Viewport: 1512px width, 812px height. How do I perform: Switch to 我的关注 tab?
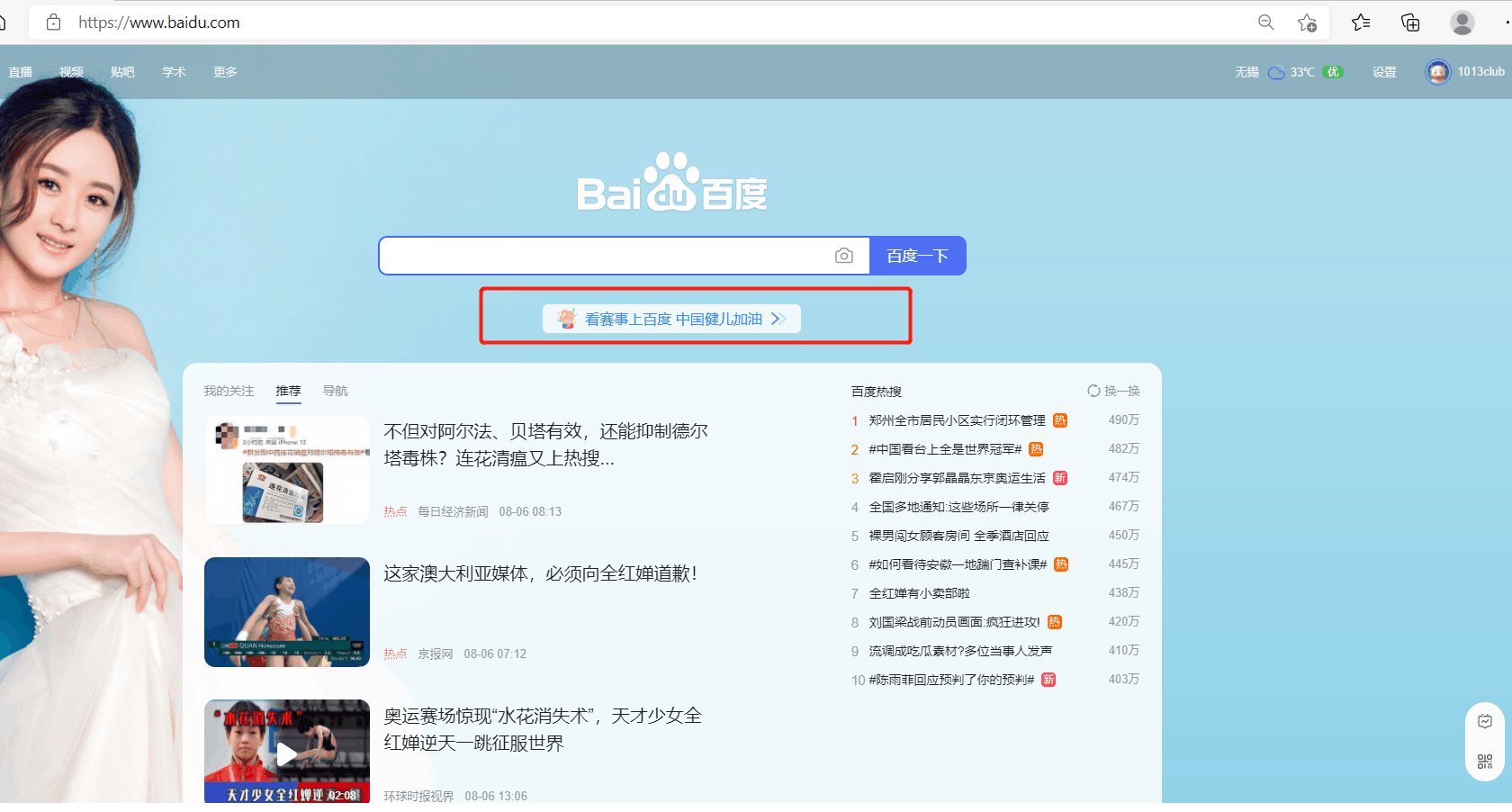229,391
